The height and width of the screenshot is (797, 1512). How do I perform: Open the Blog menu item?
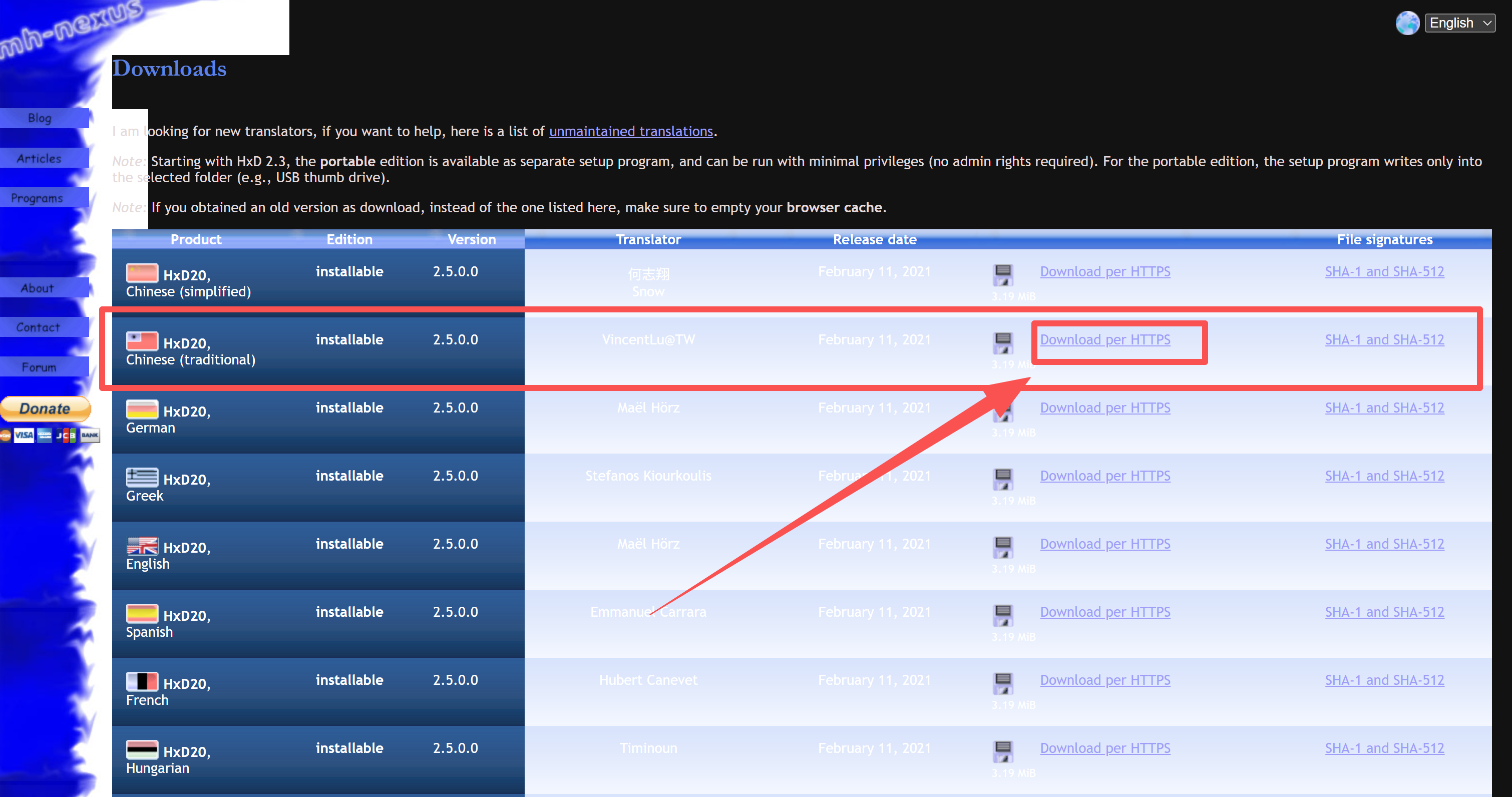point(40,118)
